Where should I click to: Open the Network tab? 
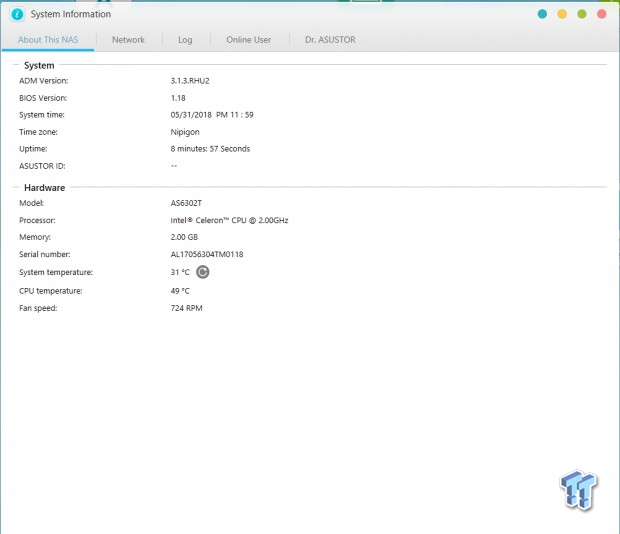(128, 40)
